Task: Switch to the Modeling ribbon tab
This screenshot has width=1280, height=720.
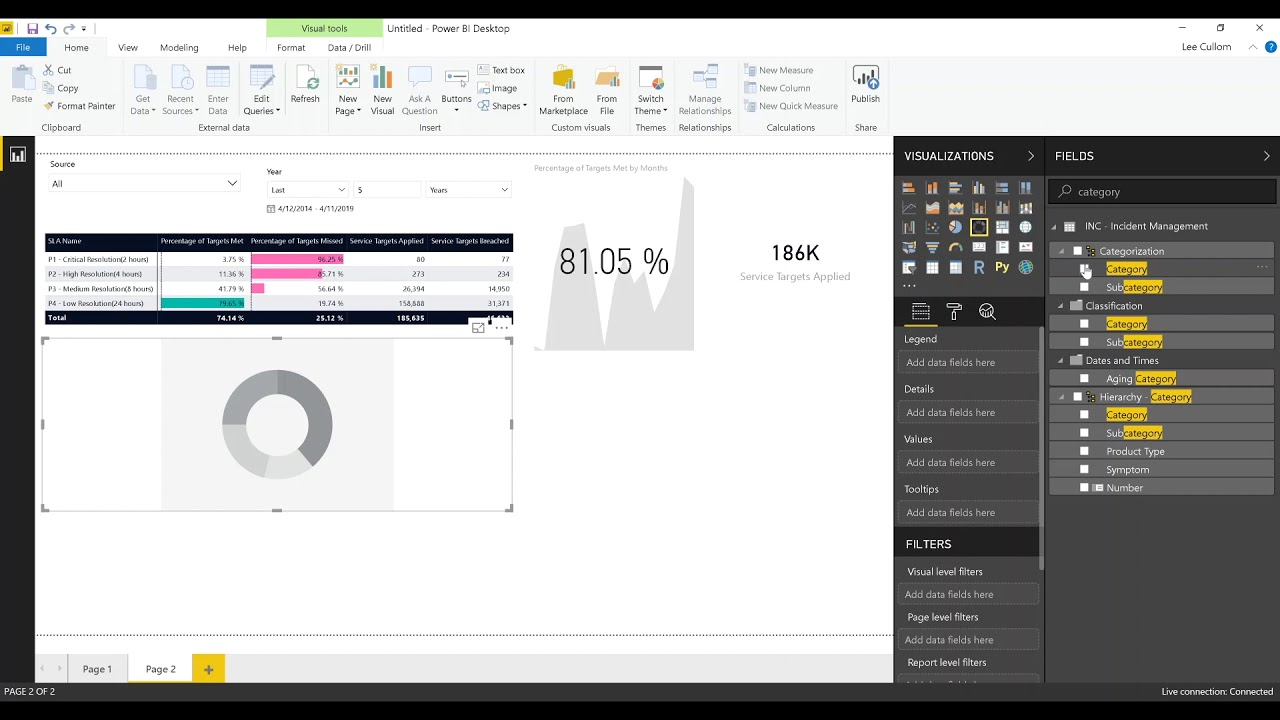Action: pyautogui.click(x=179, y=47)
